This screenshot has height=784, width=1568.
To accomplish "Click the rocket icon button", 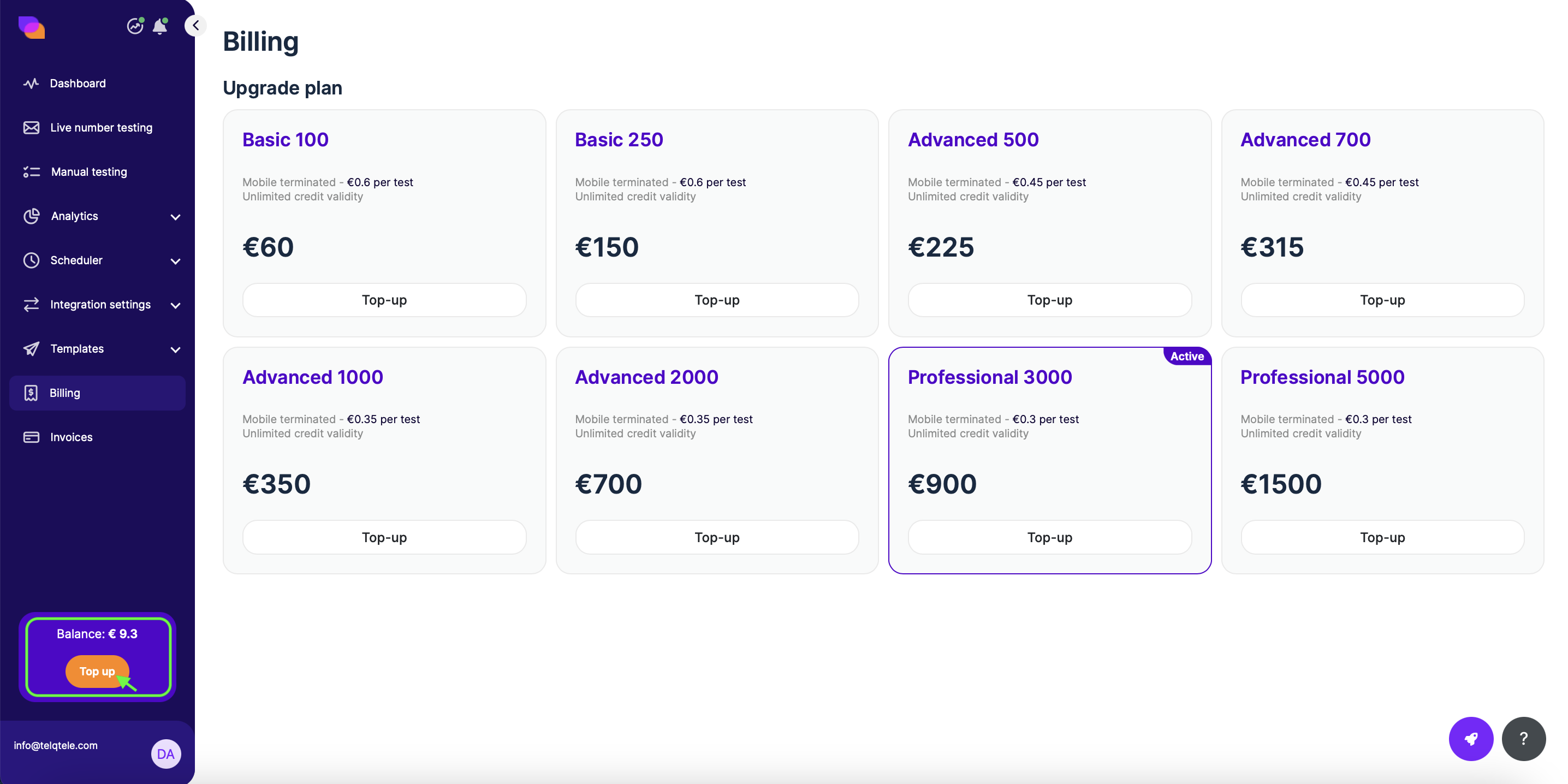I will point(1470,738).
